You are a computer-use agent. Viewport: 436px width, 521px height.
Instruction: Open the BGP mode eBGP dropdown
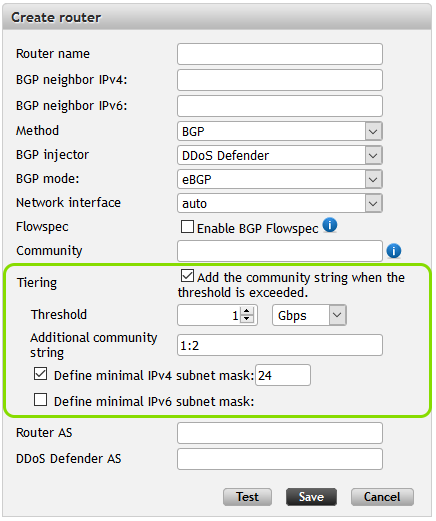pos(280,179)
